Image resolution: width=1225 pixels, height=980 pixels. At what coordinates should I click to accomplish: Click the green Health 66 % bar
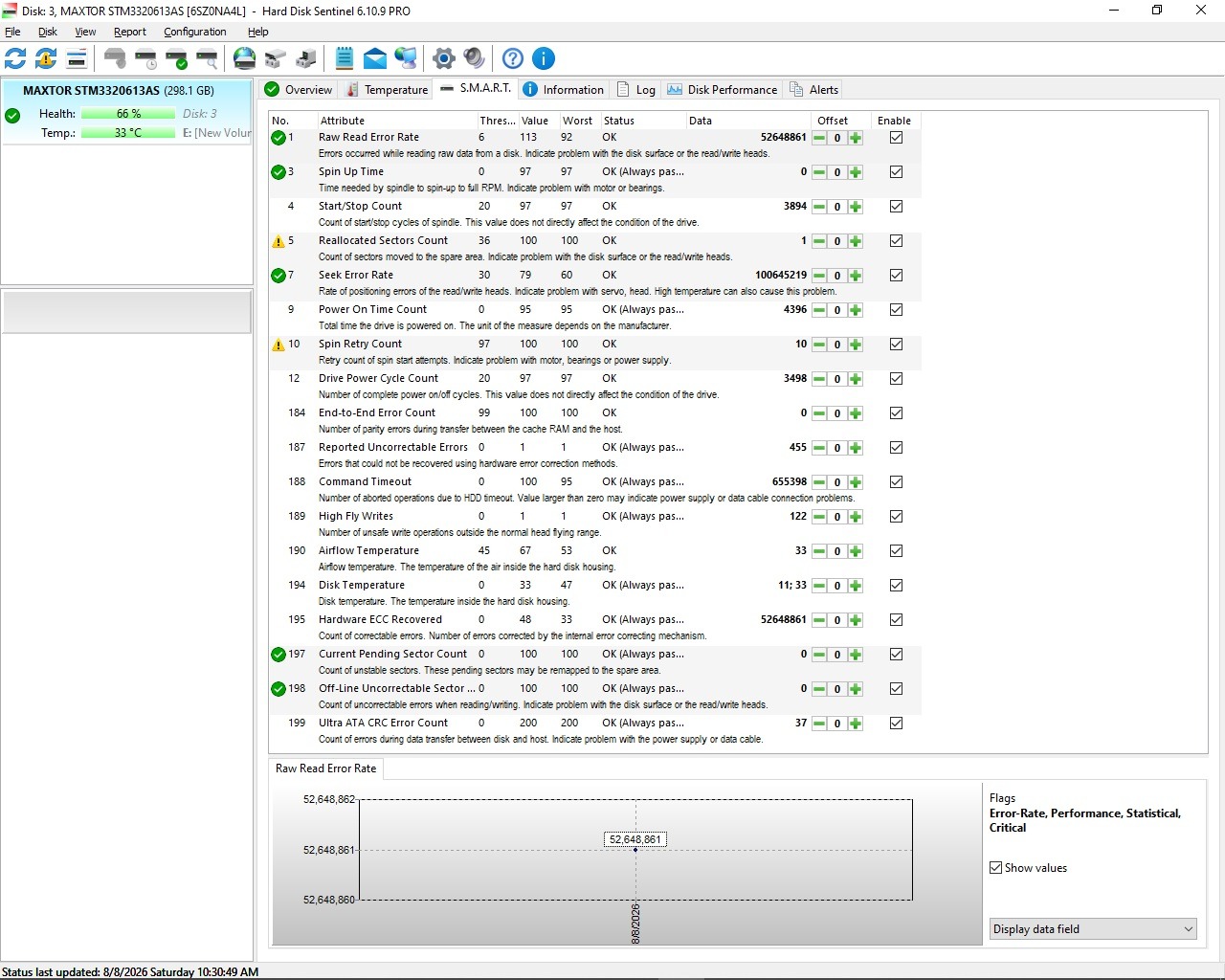pos(128,114)
